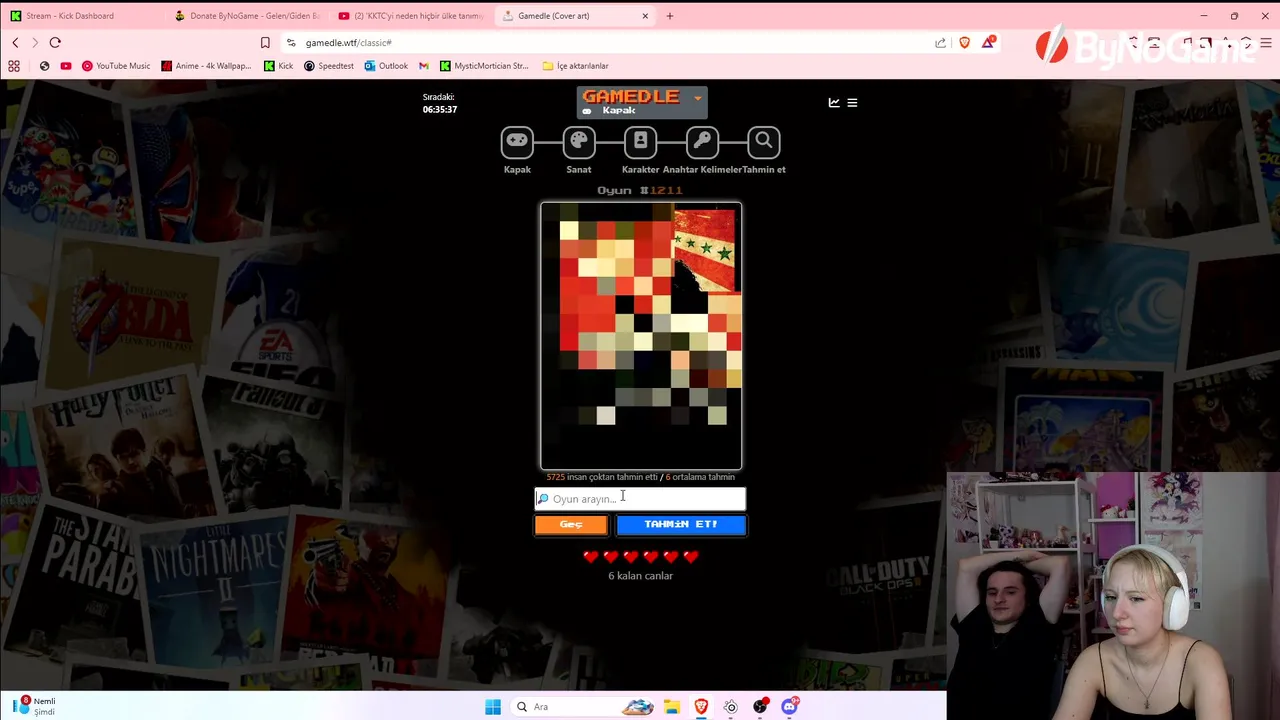Open the YouTube Music bookmark
The image size is (1280, 720).
[116, 66]
